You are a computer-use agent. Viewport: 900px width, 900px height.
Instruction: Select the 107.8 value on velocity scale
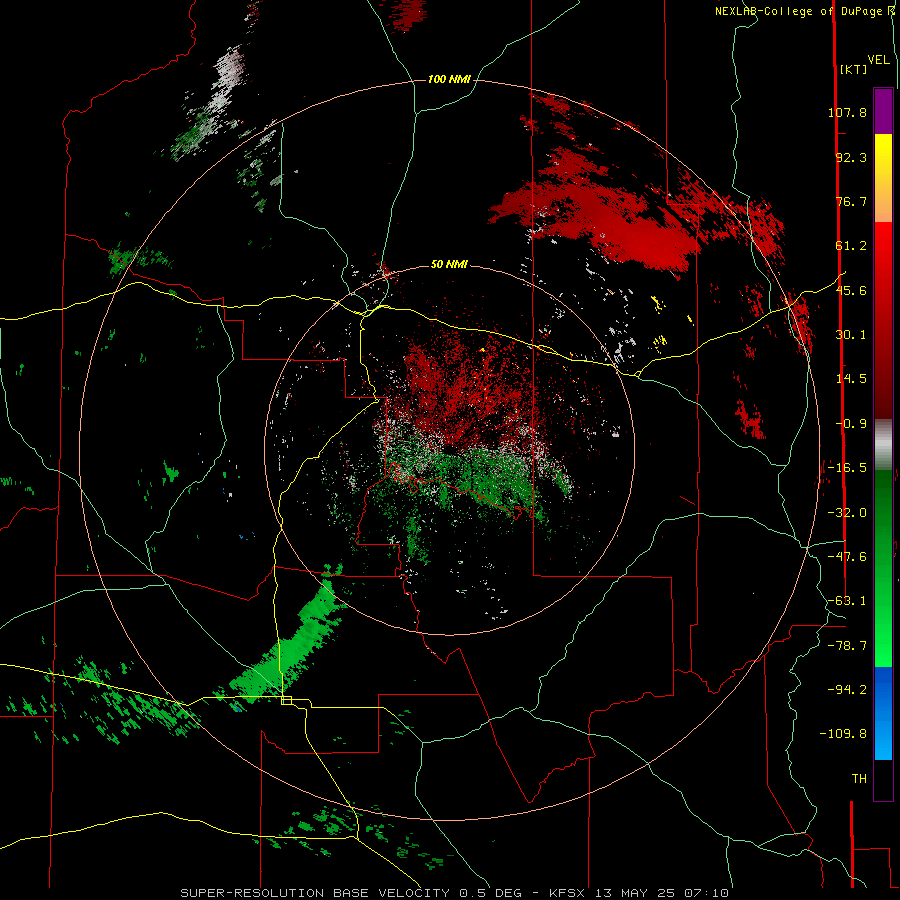tap(847, 112)
